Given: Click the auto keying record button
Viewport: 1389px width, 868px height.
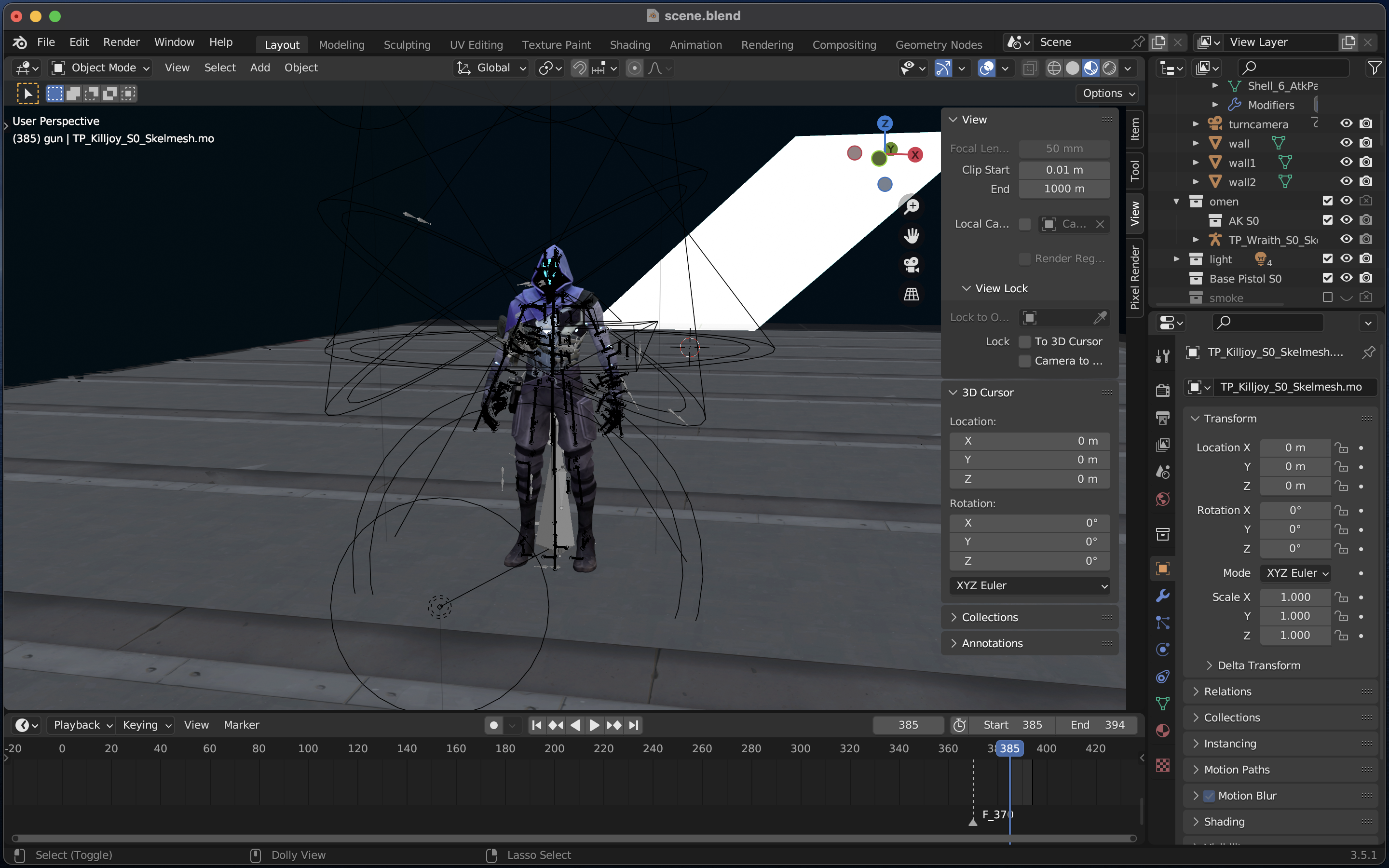Looking at the screenshot, I should click(493, 725).
